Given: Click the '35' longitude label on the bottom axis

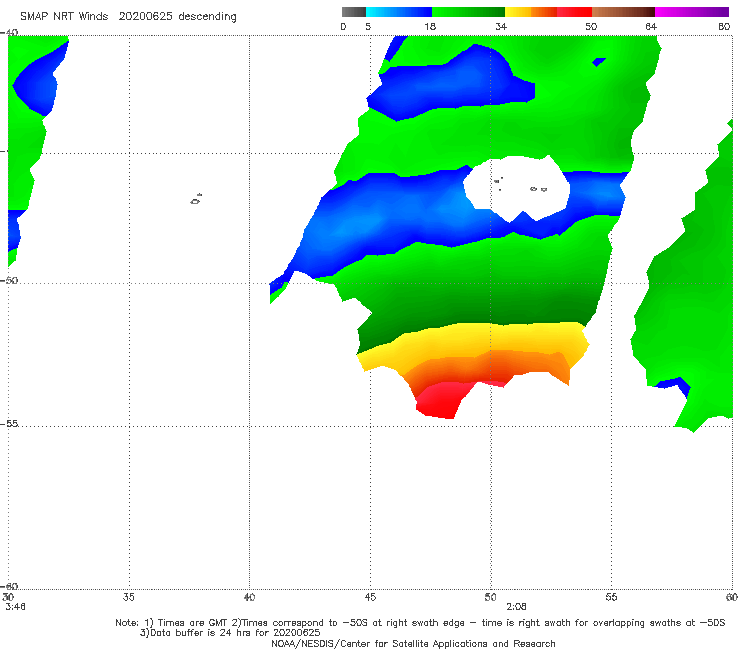Looking at the screenshot, I should pos(129,597).
